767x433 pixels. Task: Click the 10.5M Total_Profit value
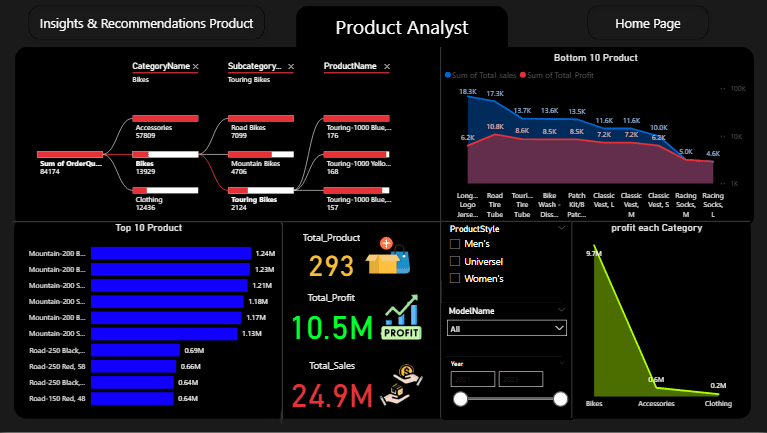coord(332,327)
